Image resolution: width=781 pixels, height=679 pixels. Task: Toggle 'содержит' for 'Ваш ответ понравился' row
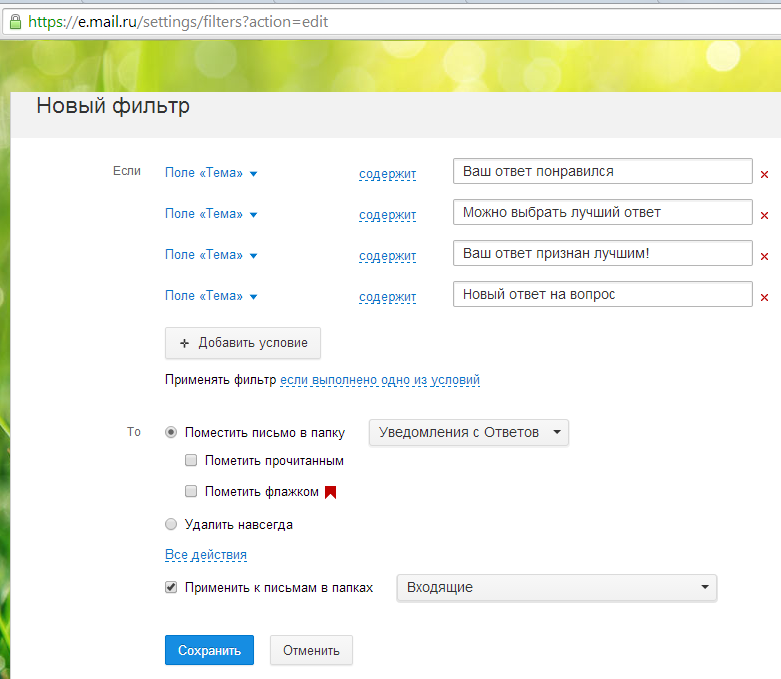pos(388,174)
